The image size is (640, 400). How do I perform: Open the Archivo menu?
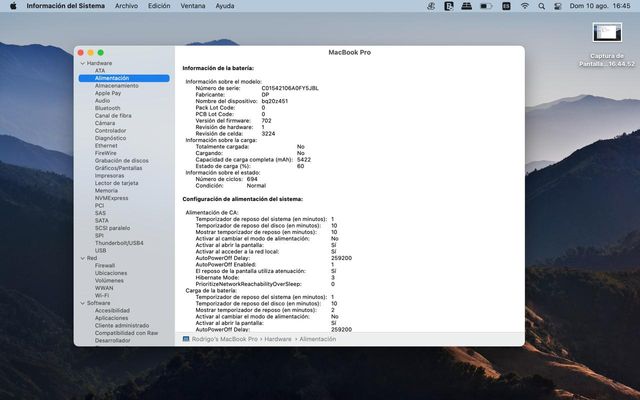point(126,6)
